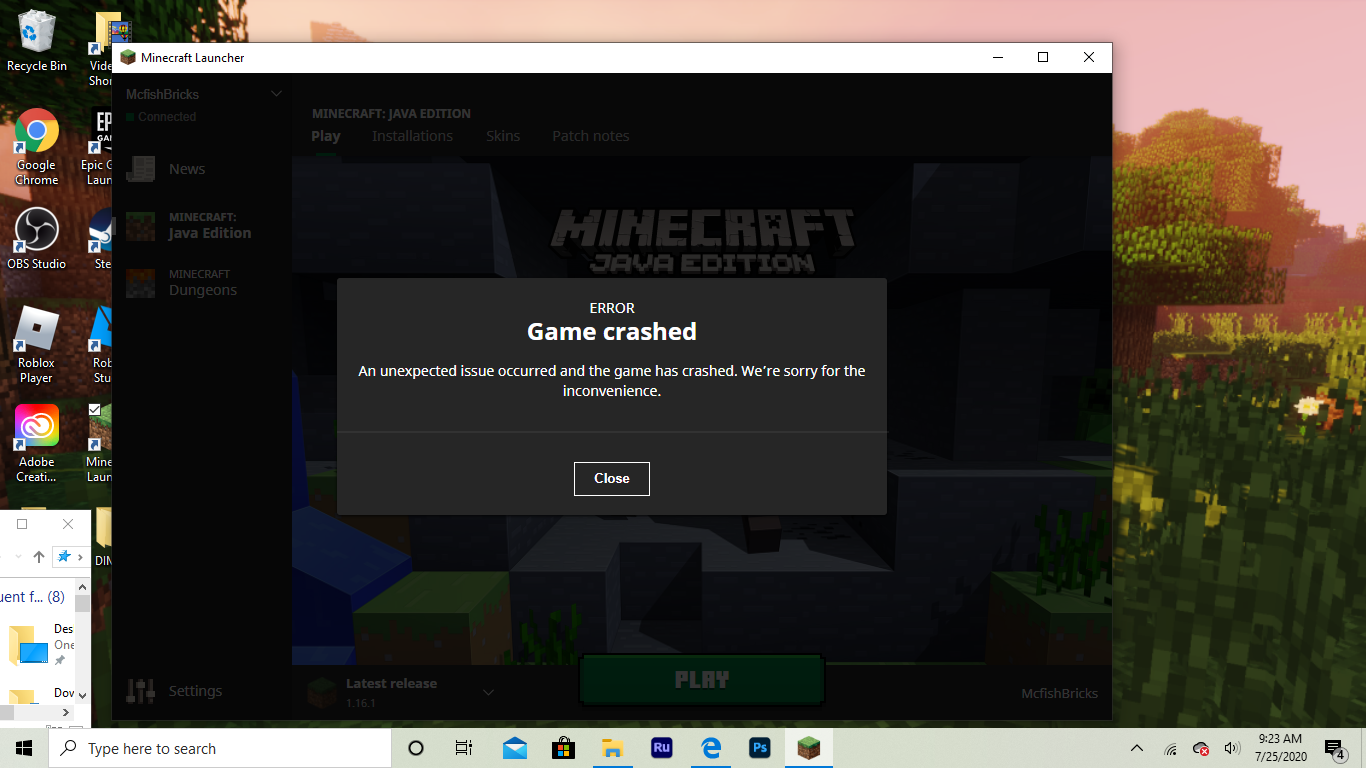1366x768 pixels.
Task: Switch to File Explorer on taskbar
Action: click(613, 748)
